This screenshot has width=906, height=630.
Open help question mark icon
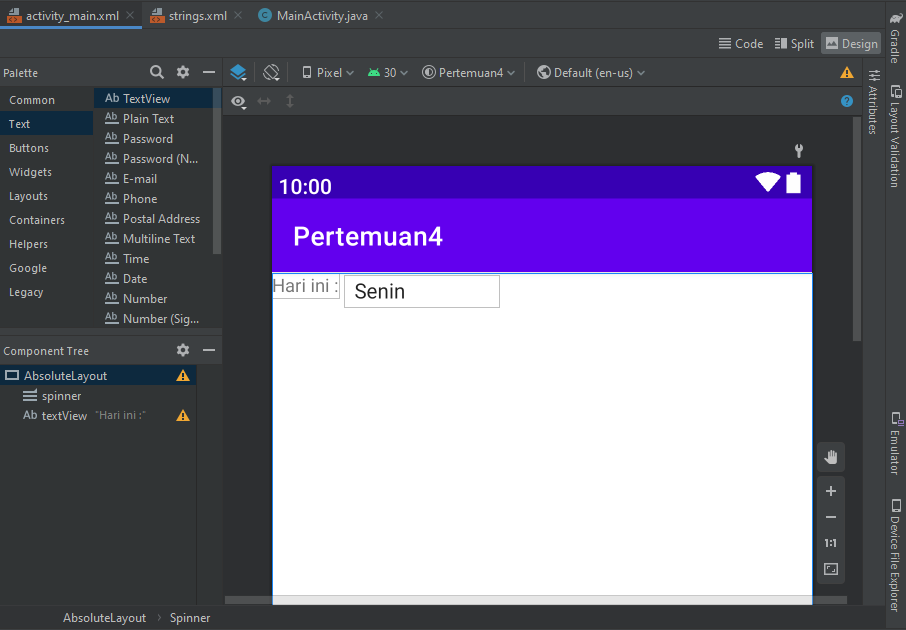[x=846, y=101]
